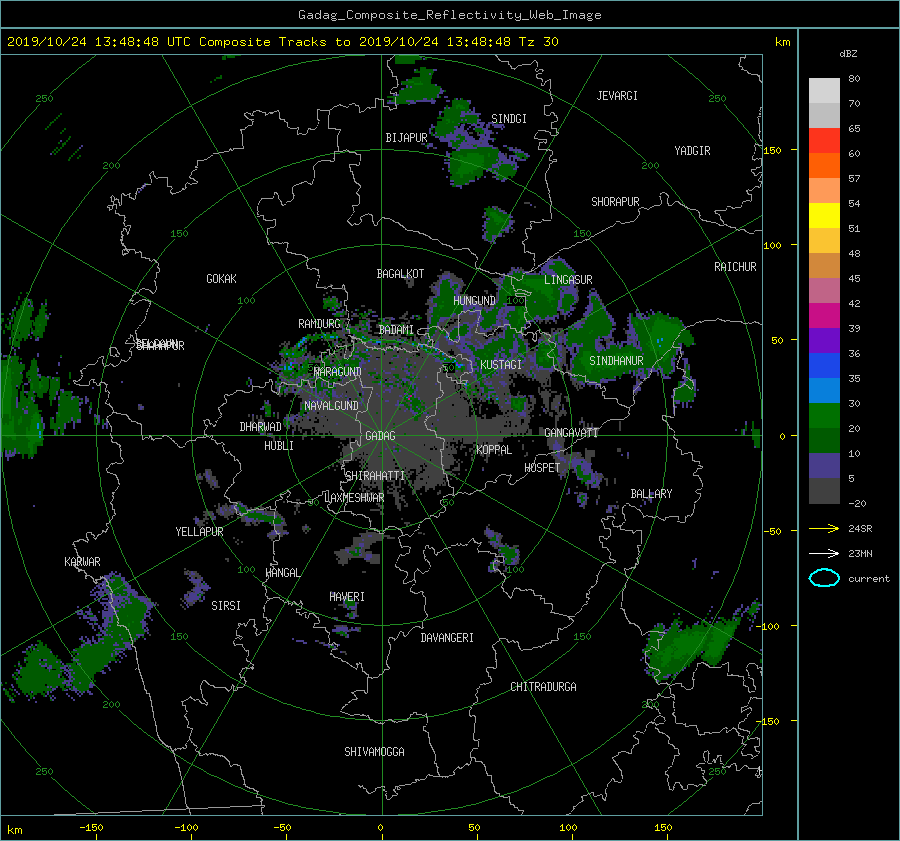Click the SHORAPUR town label
The height and width of the screenshot is (841, 900).
pos(615,202)
